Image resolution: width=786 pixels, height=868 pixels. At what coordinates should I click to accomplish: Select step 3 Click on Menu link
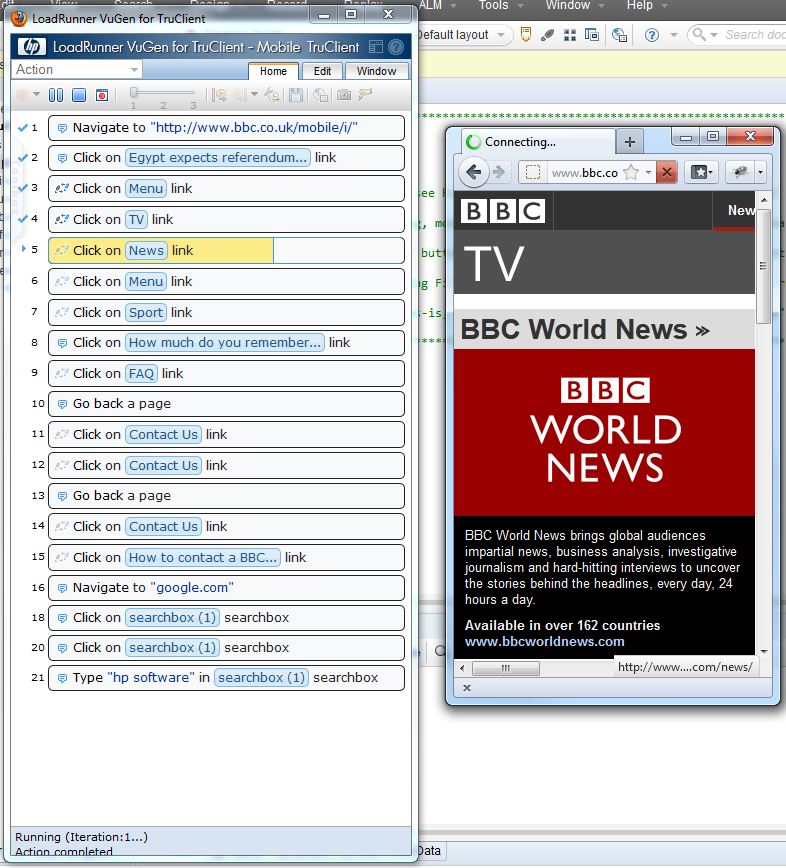(226, 189)
